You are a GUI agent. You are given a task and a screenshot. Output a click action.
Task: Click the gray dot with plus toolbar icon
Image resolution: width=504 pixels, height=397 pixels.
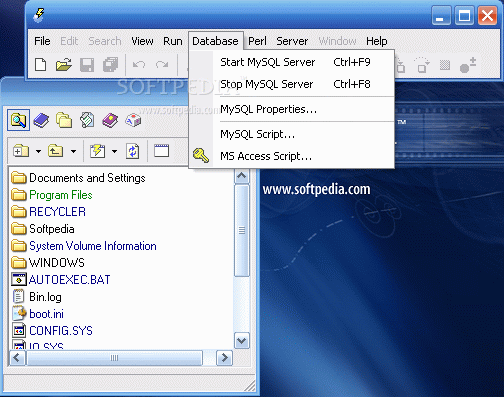coord(468,65)
